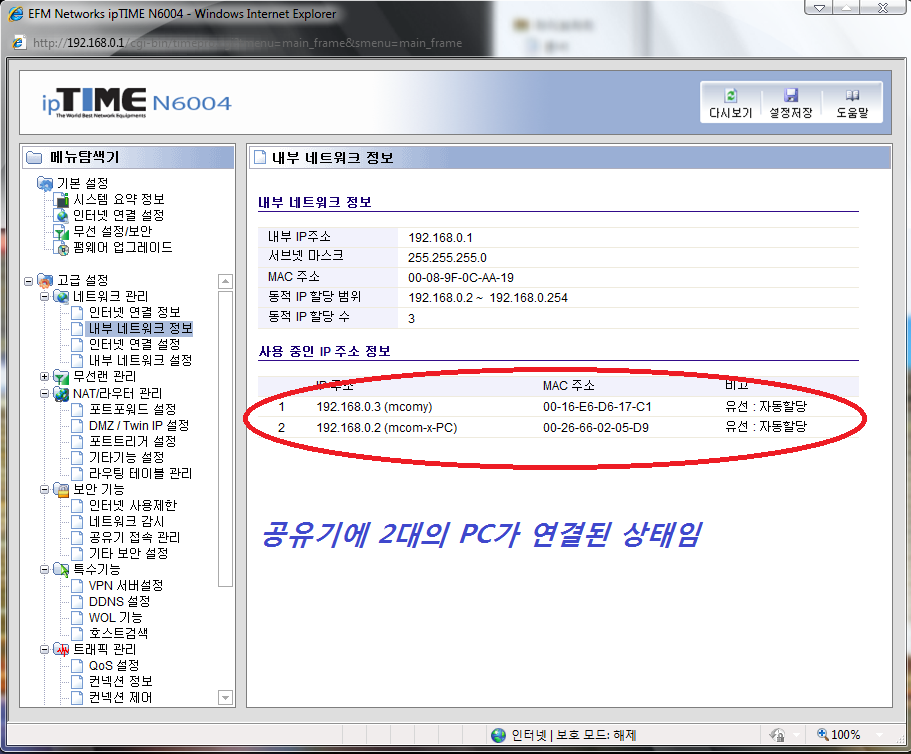The width and height of the screenshot is (911, 754).
Task: Select 내부 네트워크 정보 in tree
Action: pos(140,329)
